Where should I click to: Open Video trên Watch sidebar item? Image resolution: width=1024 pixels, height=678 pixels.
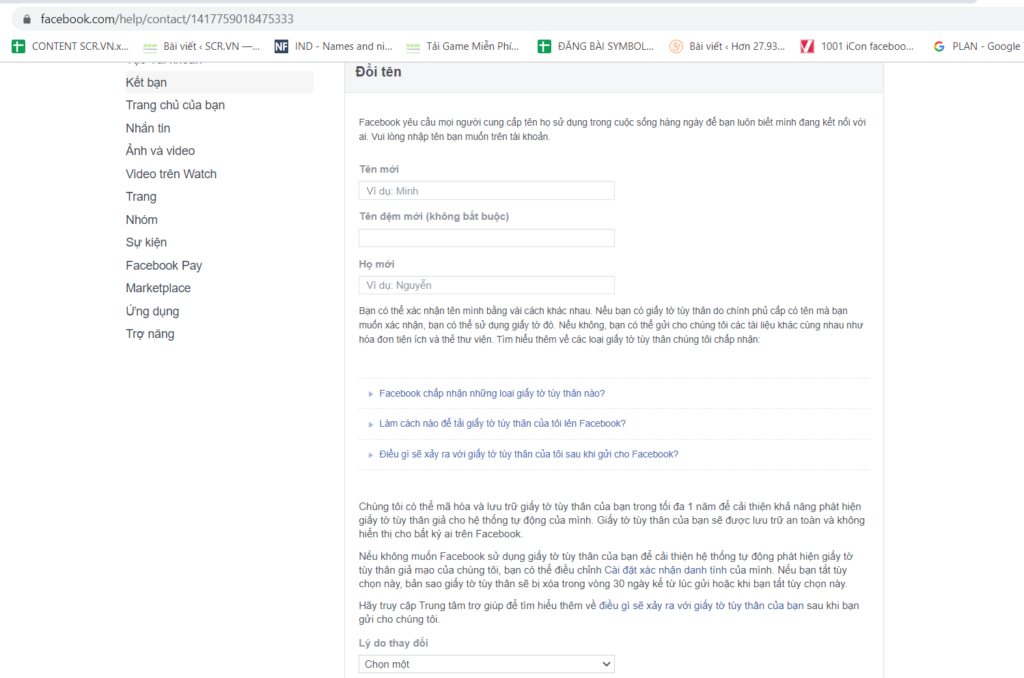[x=171, y=174]
